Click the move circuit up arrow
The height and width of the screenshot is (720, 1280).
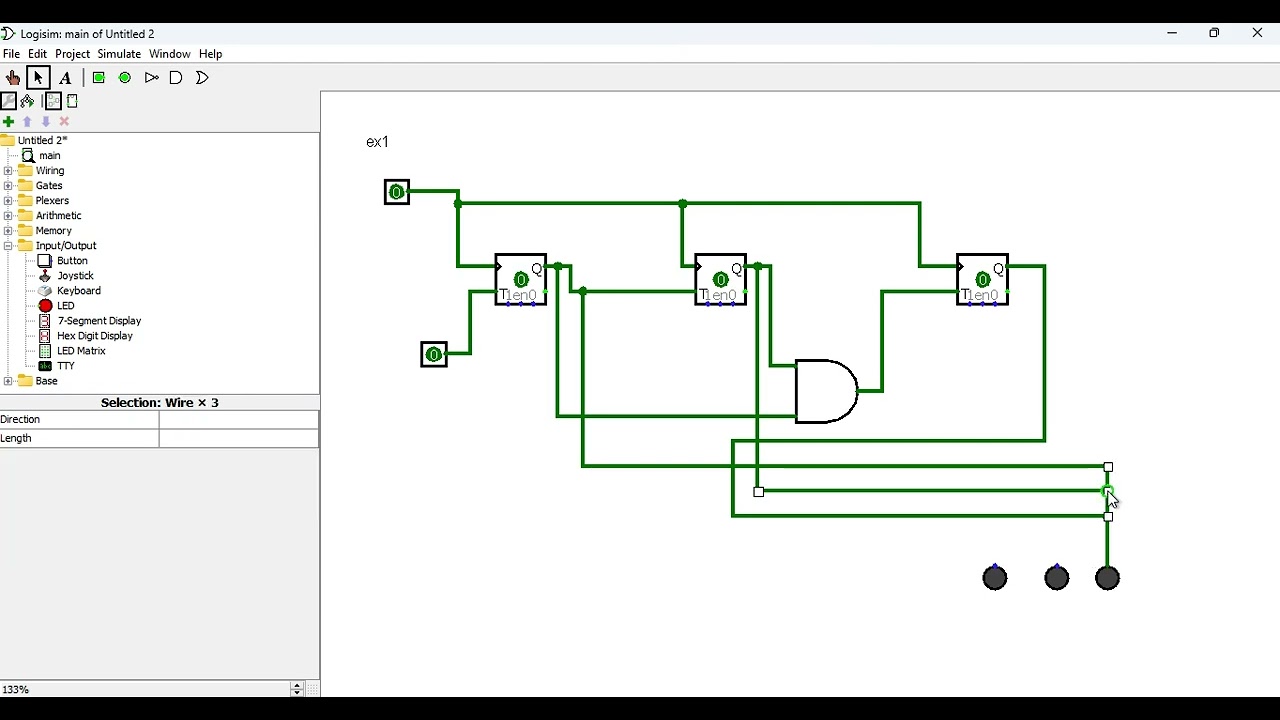(x=27, y=122)
